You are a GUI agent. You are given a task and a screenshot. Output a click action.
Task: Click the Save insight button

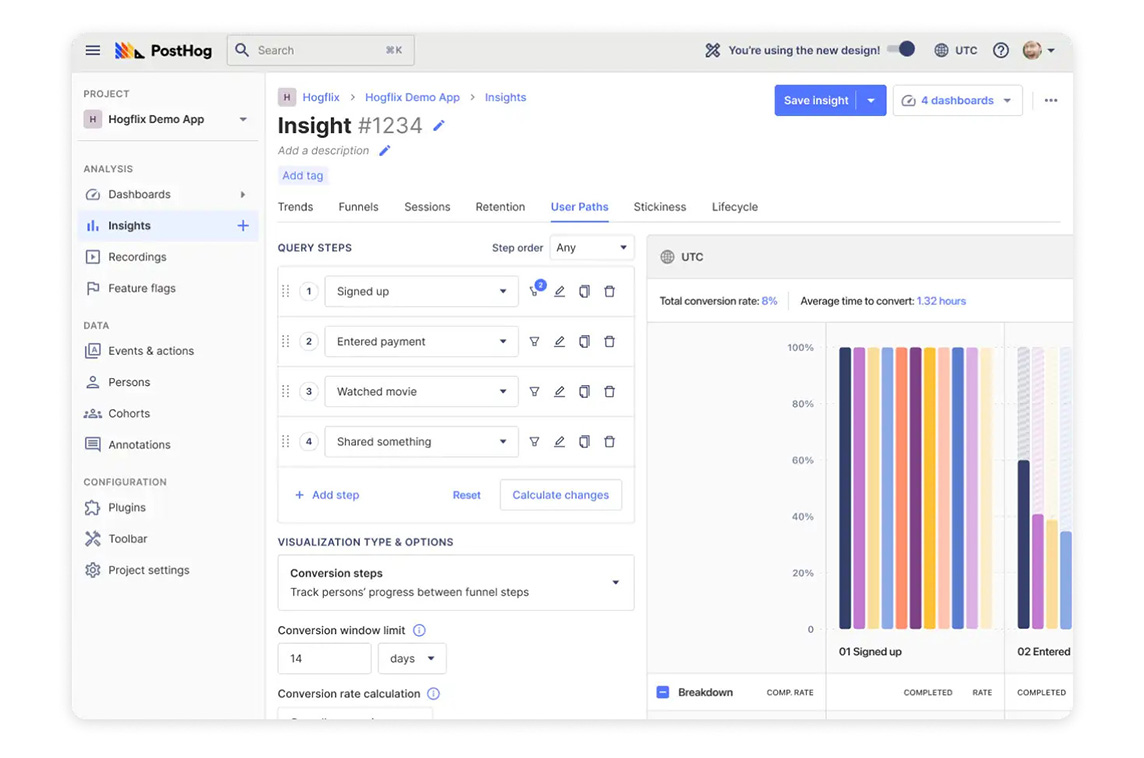pyautogui.click(x=816, y=101)
